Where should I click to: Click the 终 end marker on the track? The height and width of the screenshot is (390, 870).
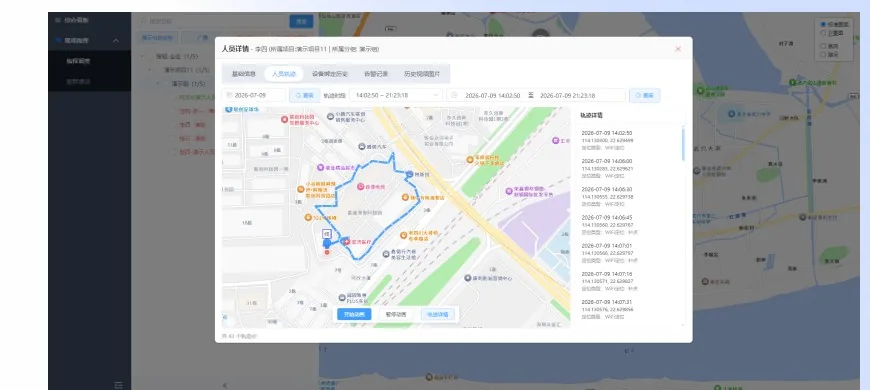327,234
